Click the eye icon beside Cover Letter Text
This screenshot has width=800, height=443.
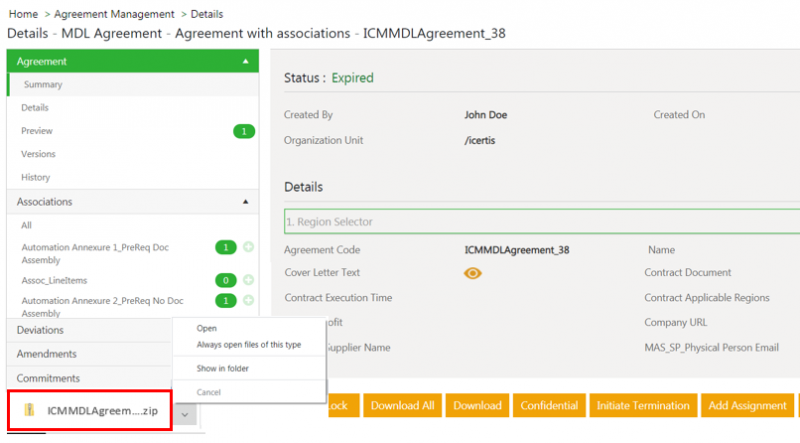pos(472,273)
